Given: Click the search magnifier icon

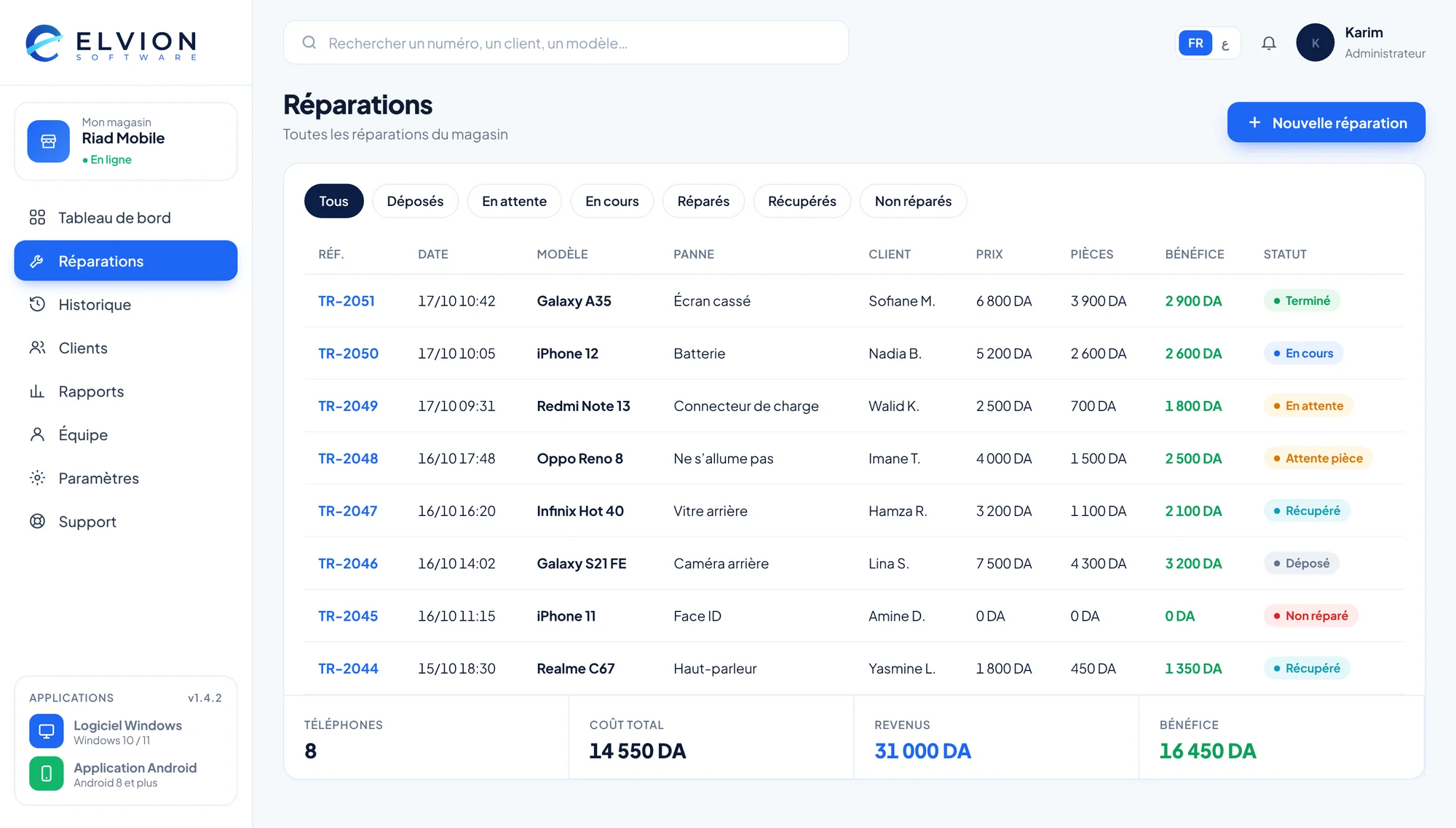Looking at the screenshot, I should (x=309, y=42).
